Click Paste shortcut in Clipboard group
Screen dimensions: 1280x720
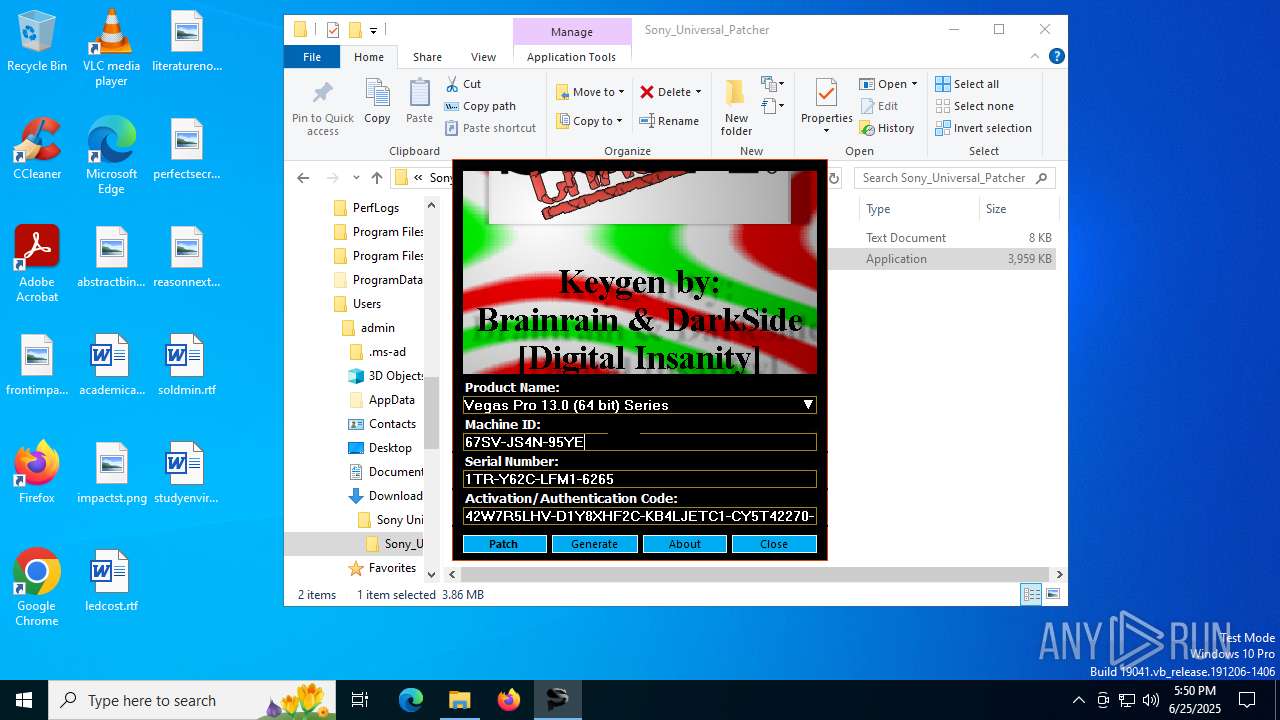(x=491, y=128)
